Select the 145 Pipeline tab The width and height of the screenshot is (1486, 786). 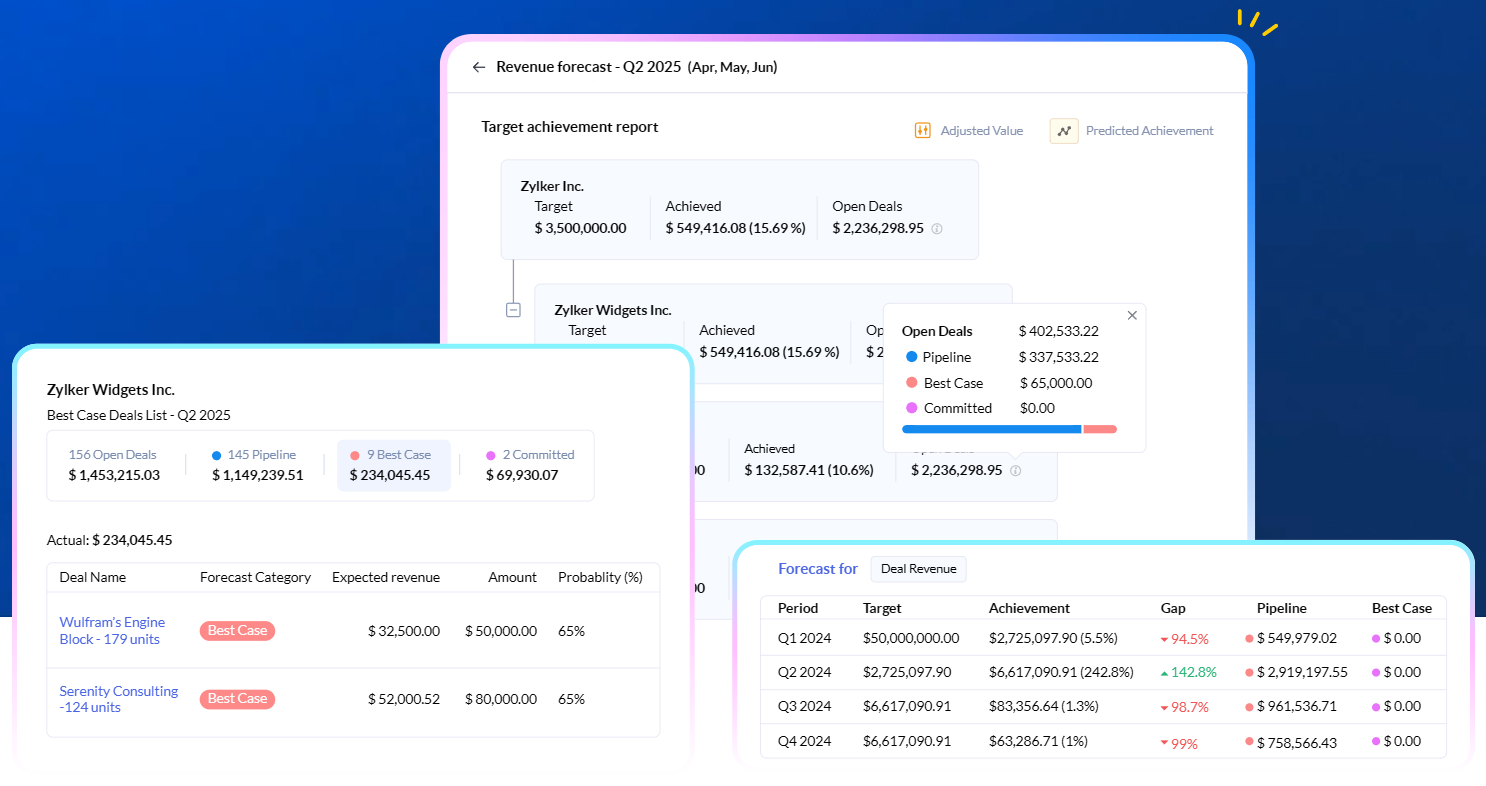pos(257,465)
